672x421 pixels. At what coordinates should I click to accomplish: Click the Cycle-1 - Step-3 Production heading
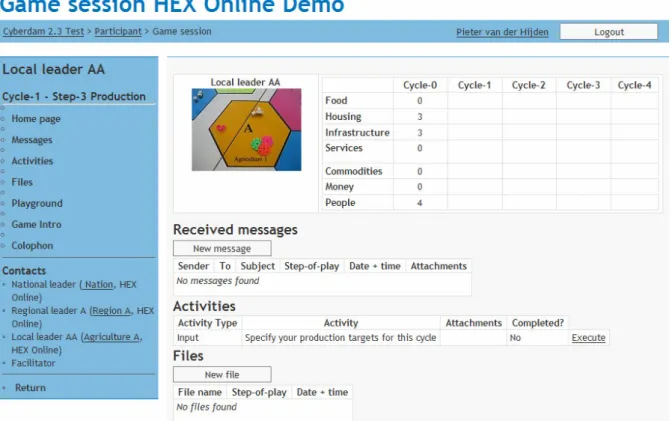[x=74, y=96]
